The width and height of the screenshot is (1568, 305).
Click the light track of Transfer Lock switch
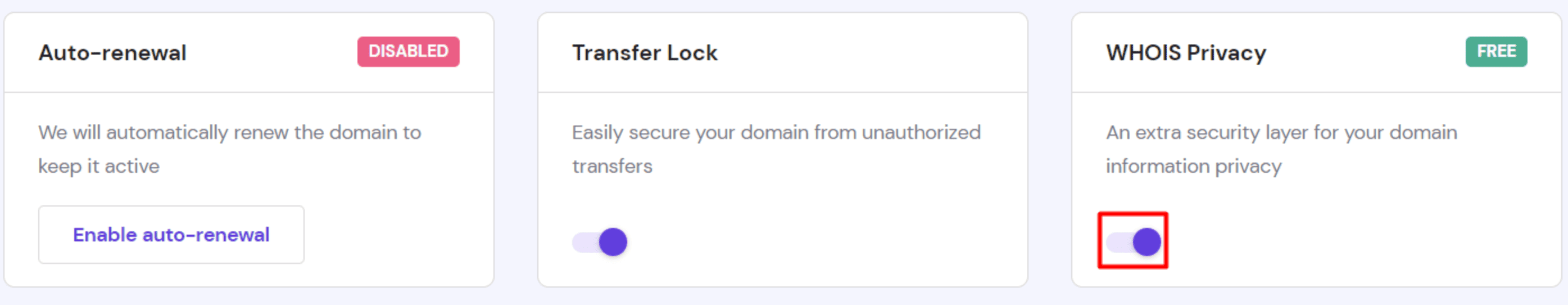point(583,242)
